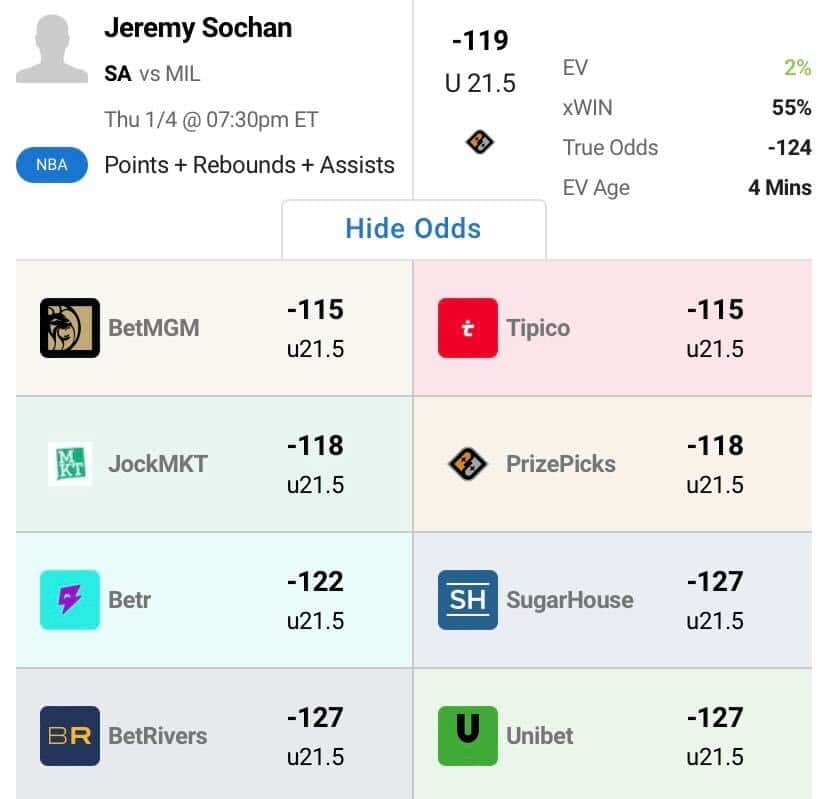
Task: Collapse the list with Hide Odds
Action: tap(413, 228)
